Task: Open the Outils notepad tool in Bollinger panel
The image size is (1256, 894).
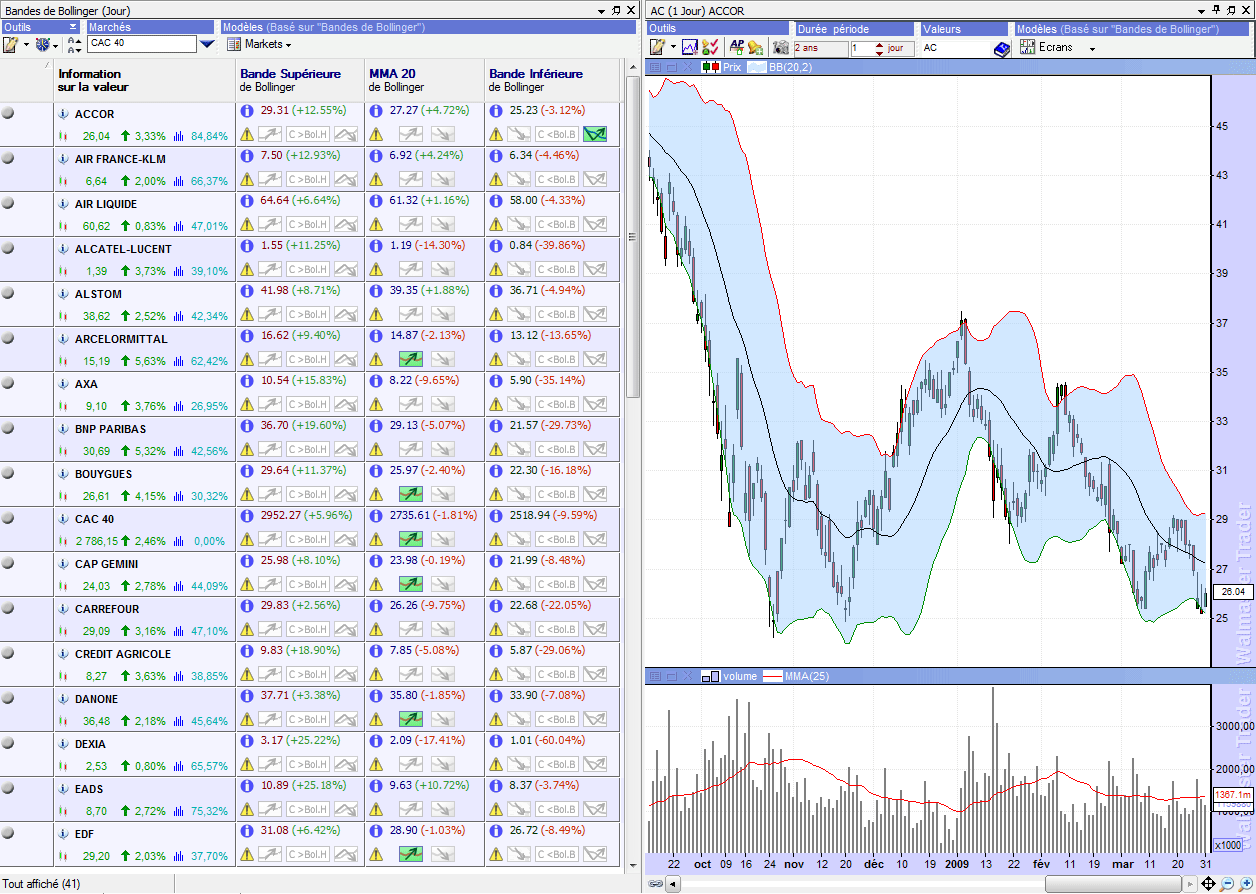Action: [x=11, y=45]
